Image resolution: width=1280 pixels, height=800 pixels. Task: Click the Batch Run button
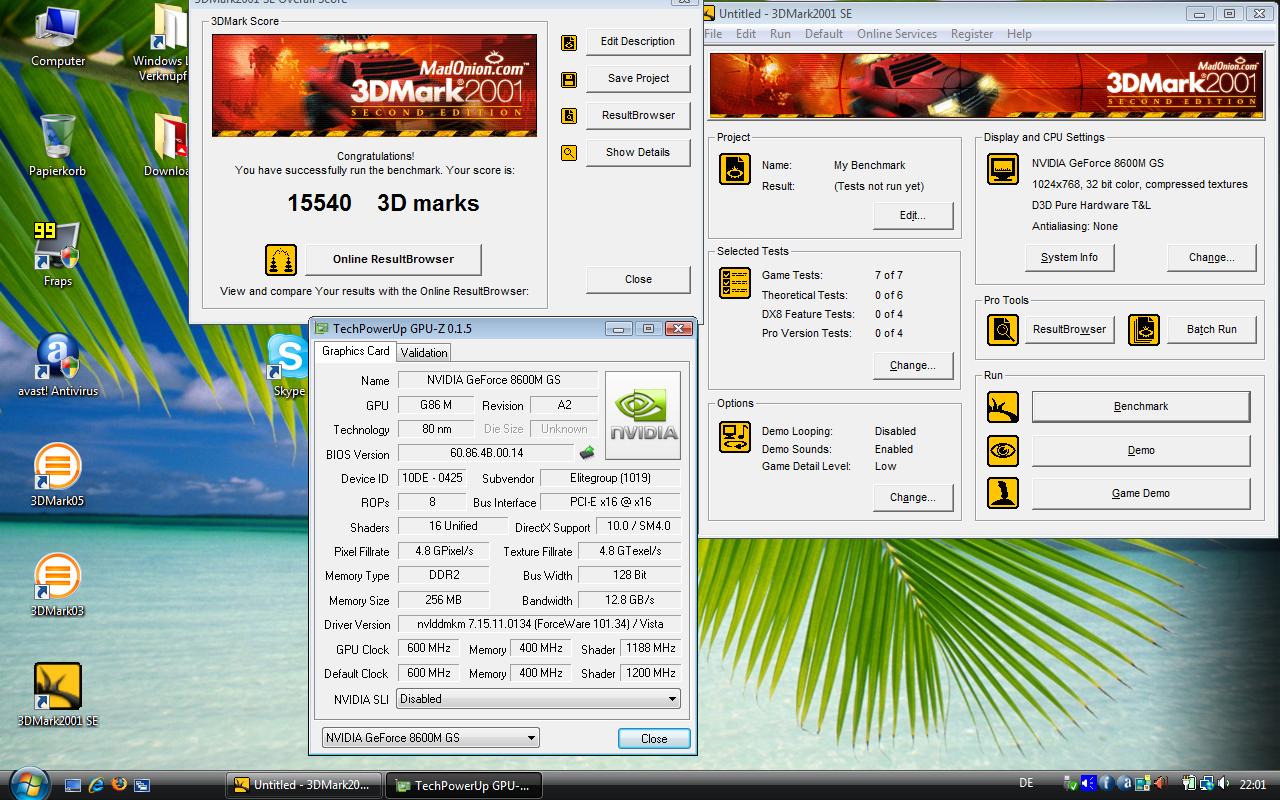(1211, 330)
